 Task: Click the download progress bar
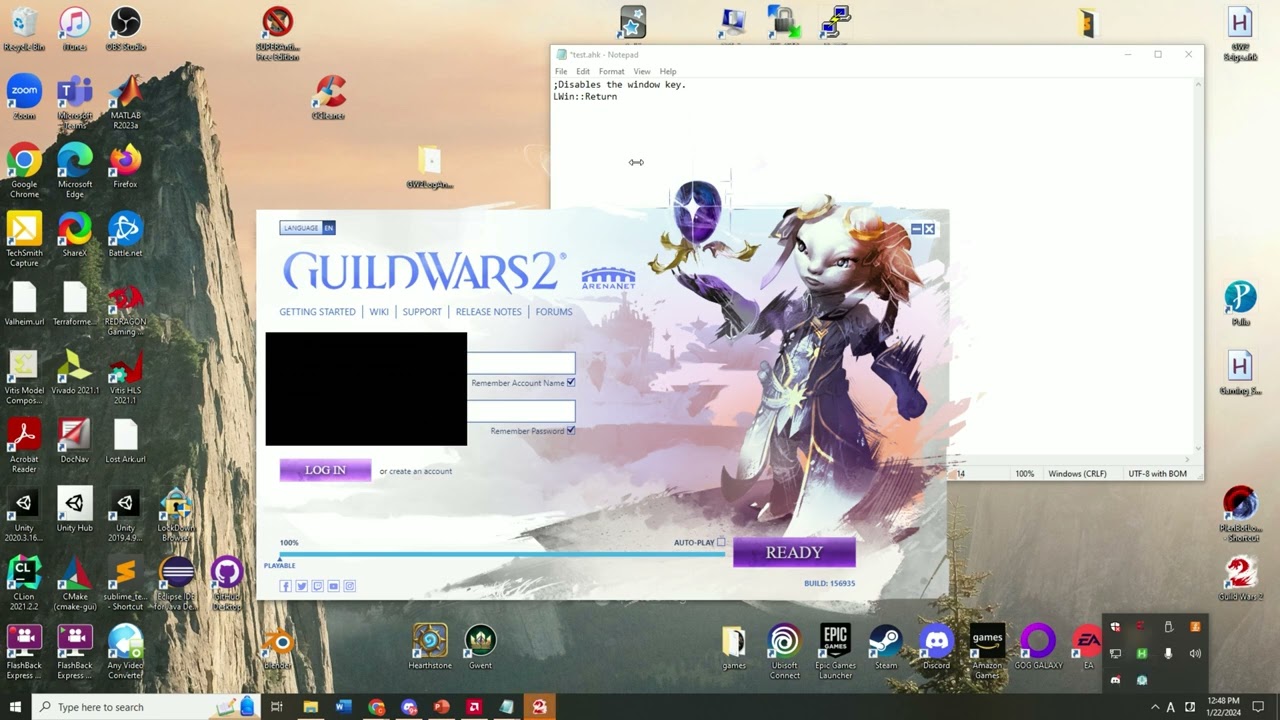coord(502,554)
